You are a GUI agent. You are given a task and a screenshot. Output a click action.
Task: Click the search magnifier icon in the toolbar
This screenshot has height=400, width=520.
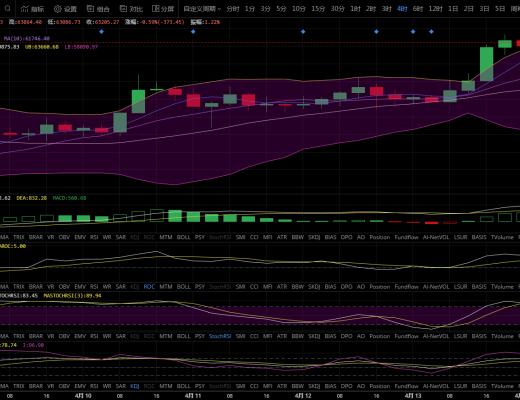tap(7, 8)
